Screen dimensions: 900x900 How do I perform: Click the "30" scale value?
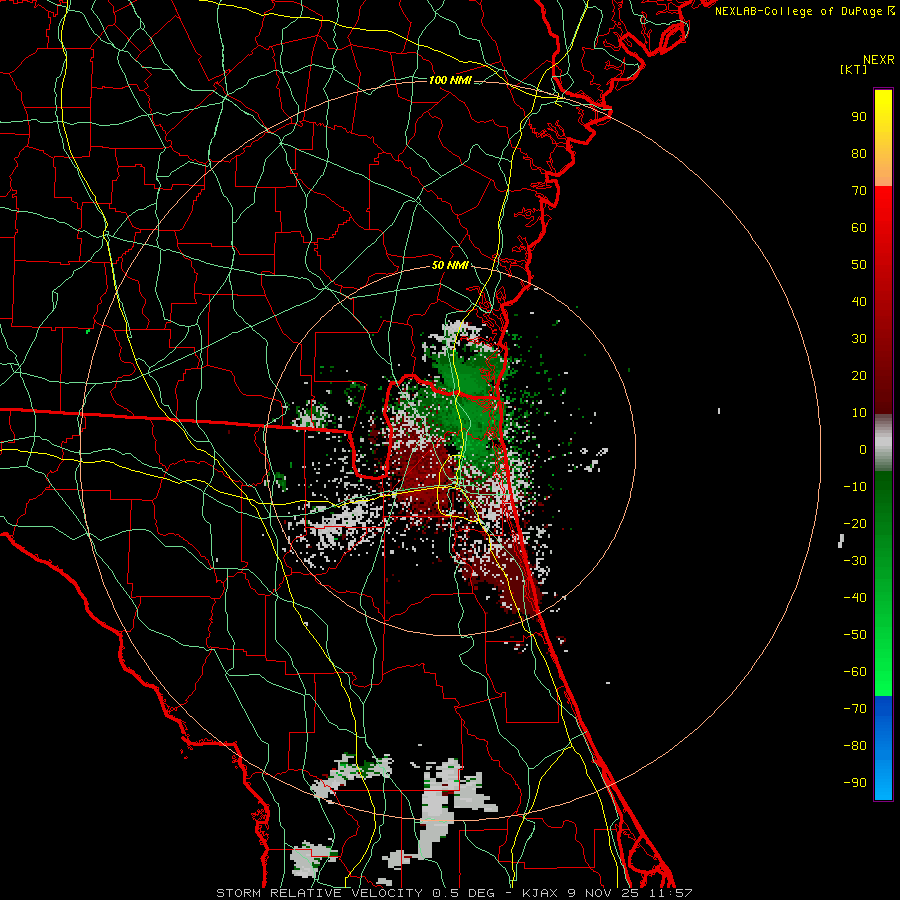click(859, 339)
